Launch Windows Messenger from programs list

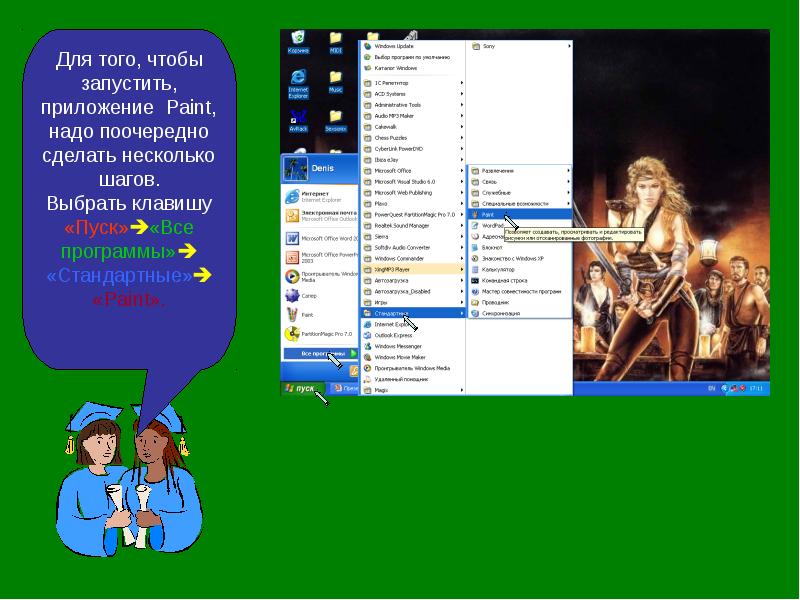[399, 346]
